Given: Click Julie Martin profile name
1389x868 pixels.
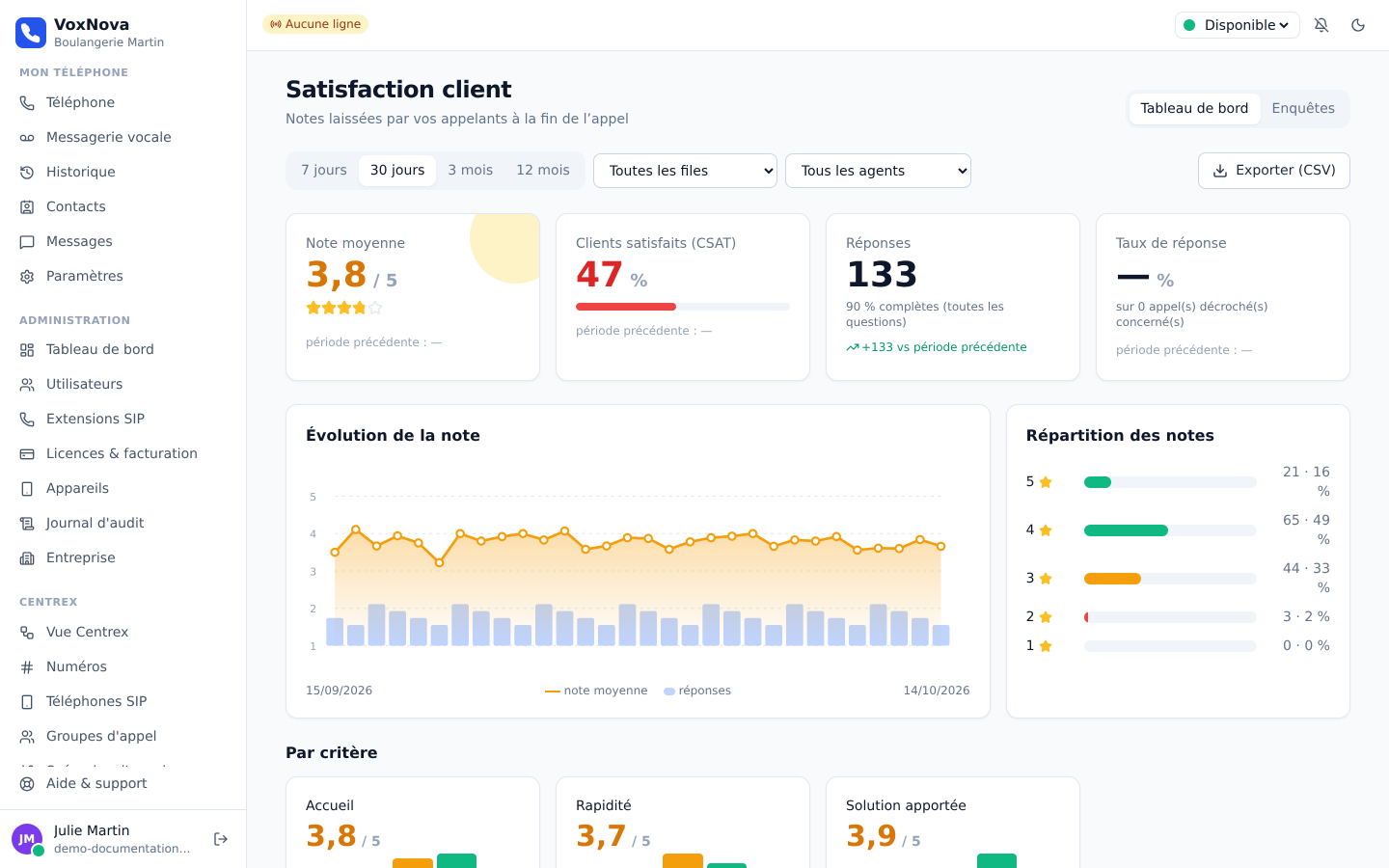Looking at the screenshot, I should click(x=92, y=830).
